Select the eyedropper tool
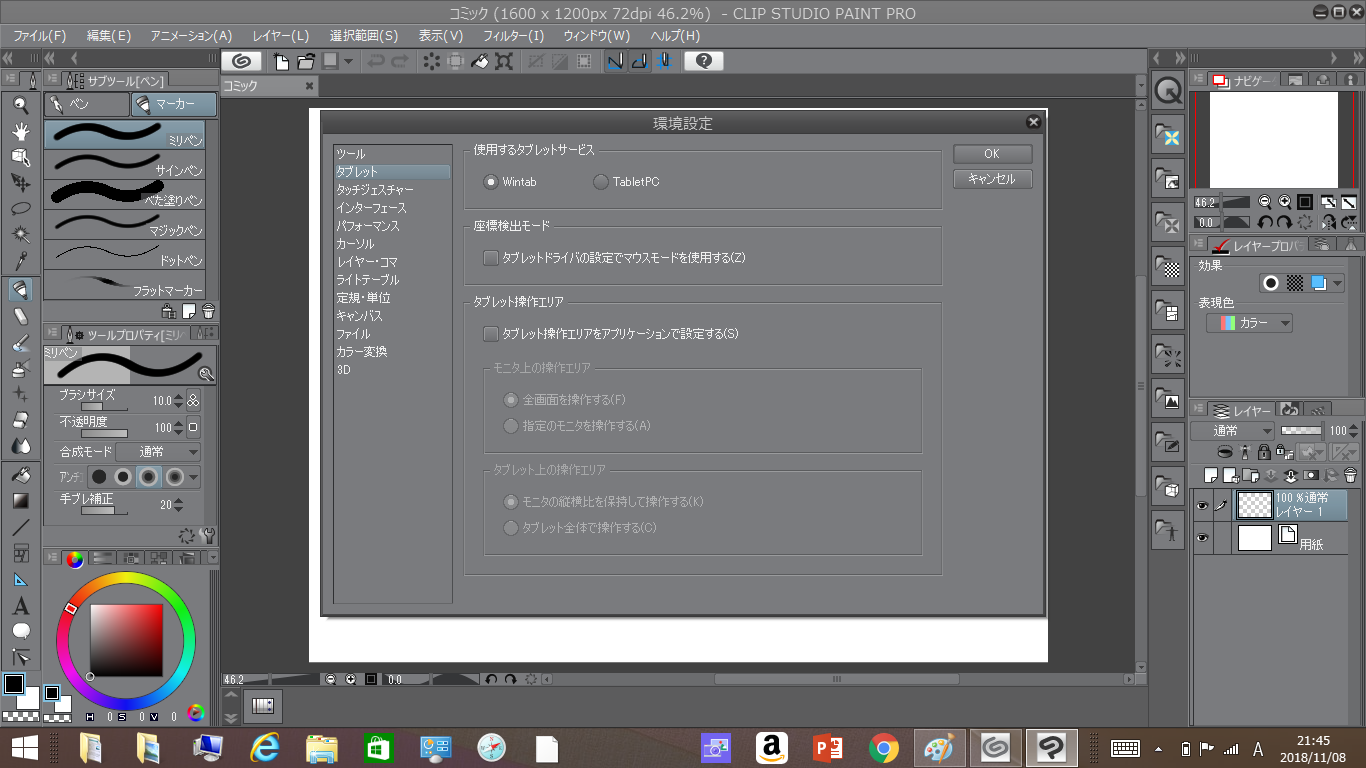Screen dimensions: 1366x768 (x=20, y=262)
